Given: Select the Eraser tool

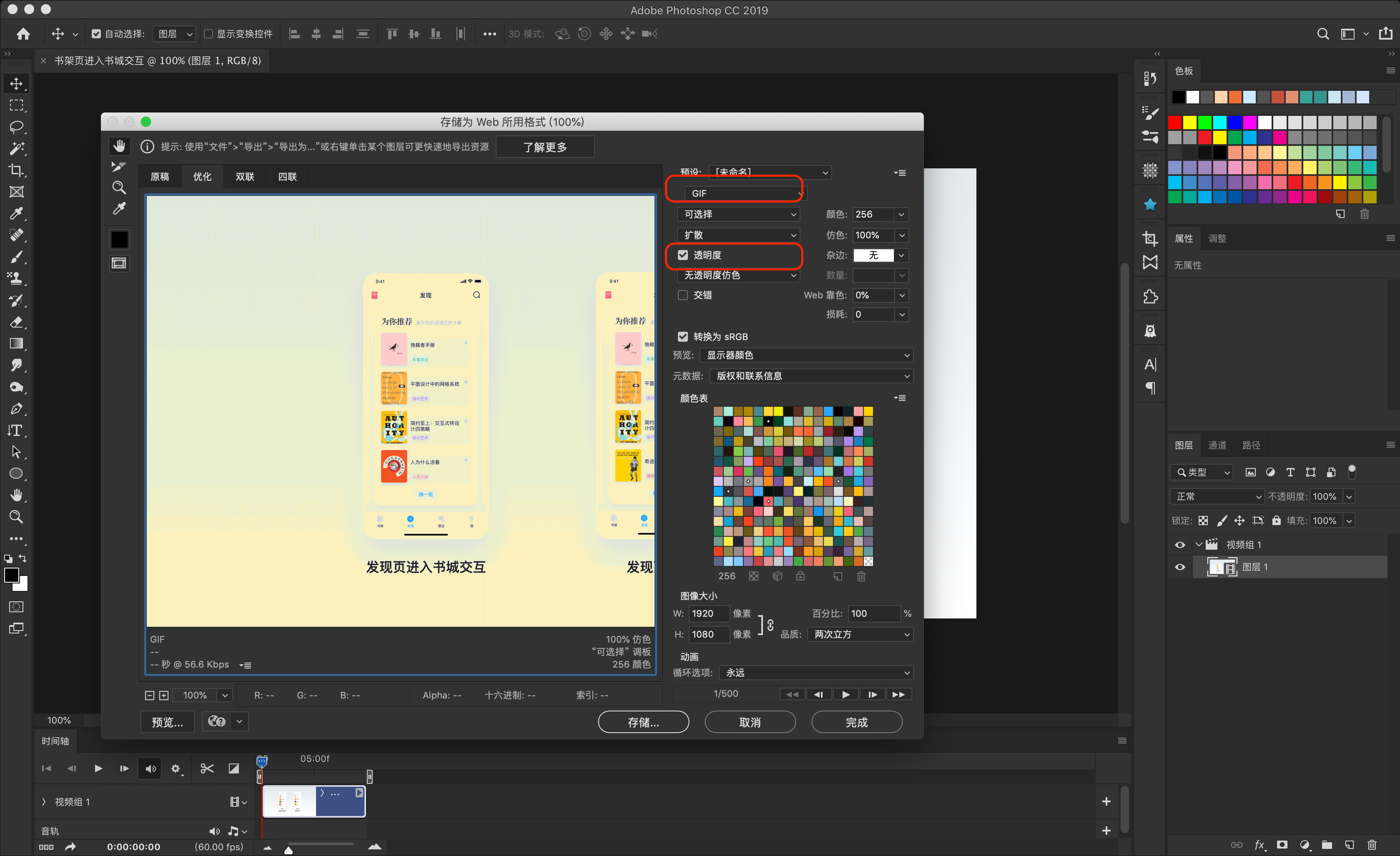Looking at the screenshot, I should pos(17,322).
